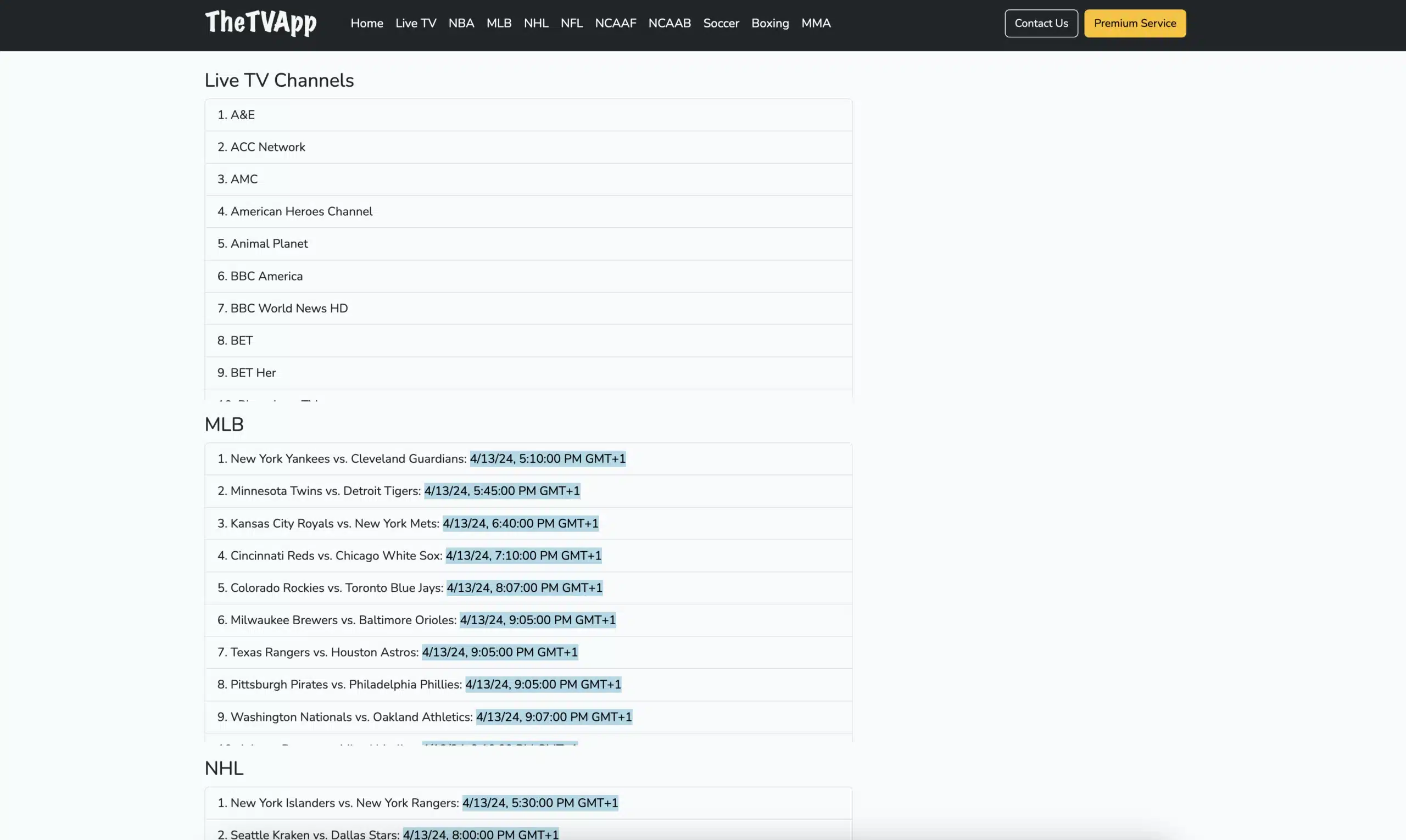Click Contact Us button
Viewport: 1406px width, 840px height.
click(x=1041, y=23)
